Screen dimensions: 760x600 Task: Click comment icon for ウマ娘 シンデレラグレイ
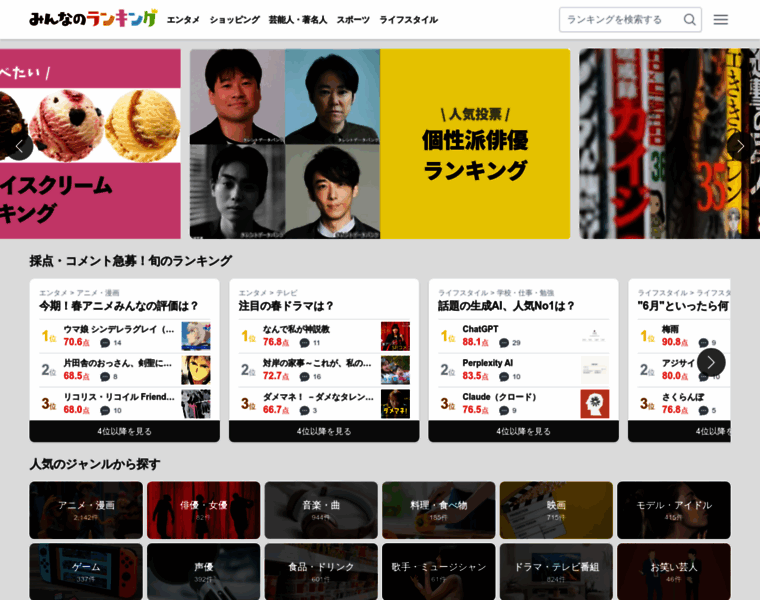pos(105,343)
